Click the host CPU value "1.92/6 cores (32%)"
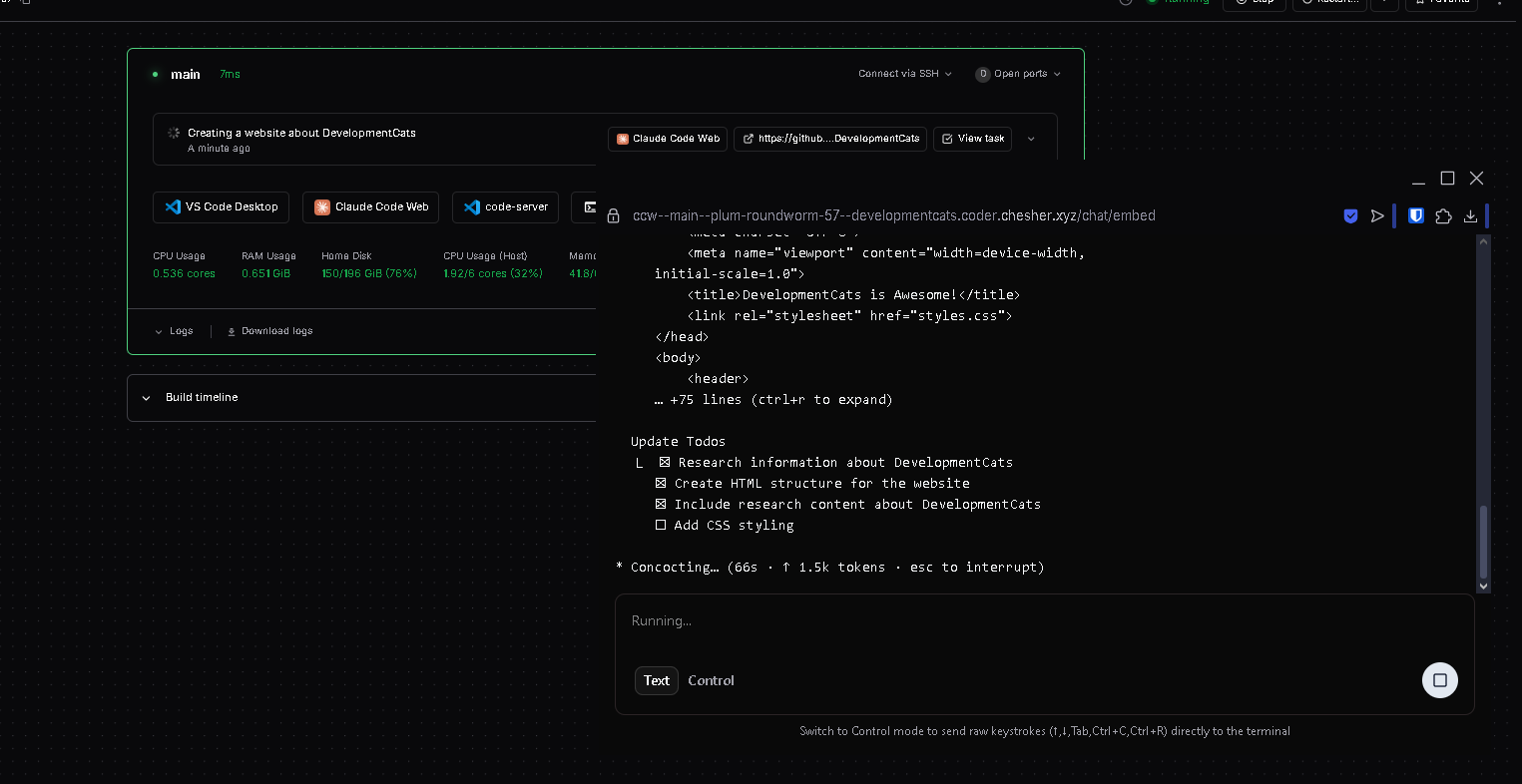 point(493,273)
